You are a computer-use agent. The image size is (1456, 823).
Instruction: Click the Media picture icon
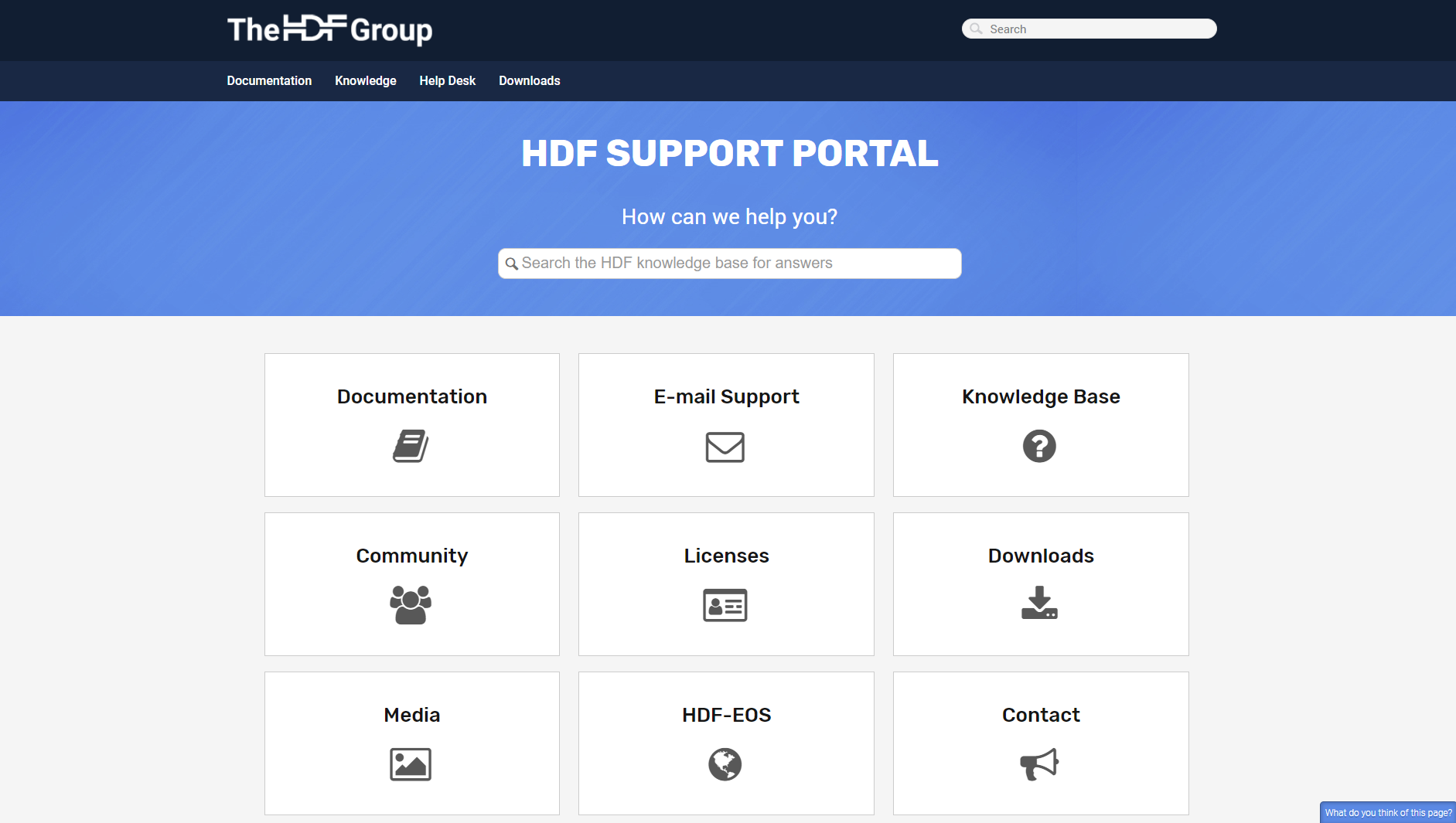click(411, 764)
